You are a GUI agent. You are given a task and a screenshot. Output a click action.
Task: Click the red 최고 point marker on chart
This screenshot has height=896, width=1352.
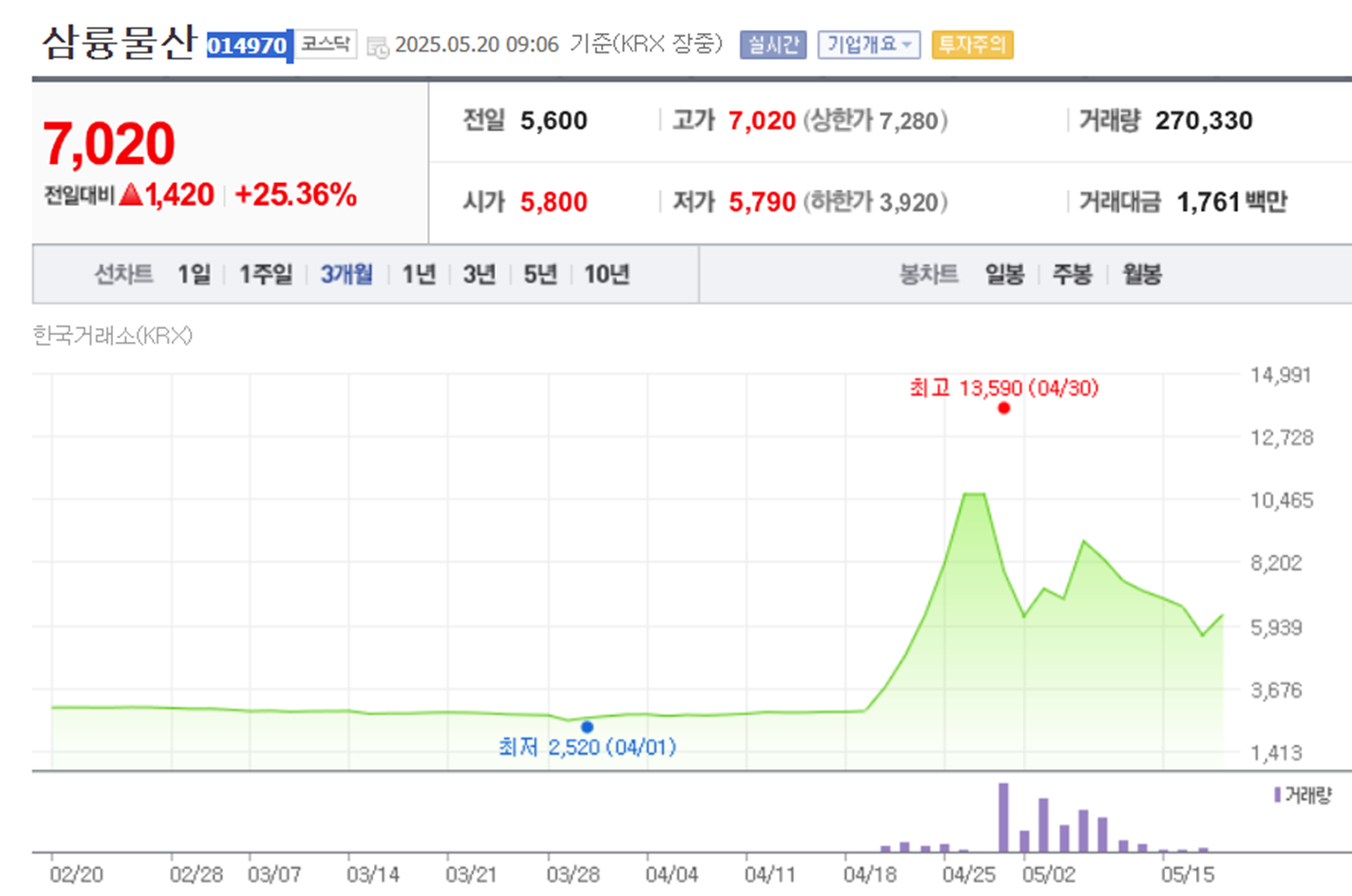1004,408
